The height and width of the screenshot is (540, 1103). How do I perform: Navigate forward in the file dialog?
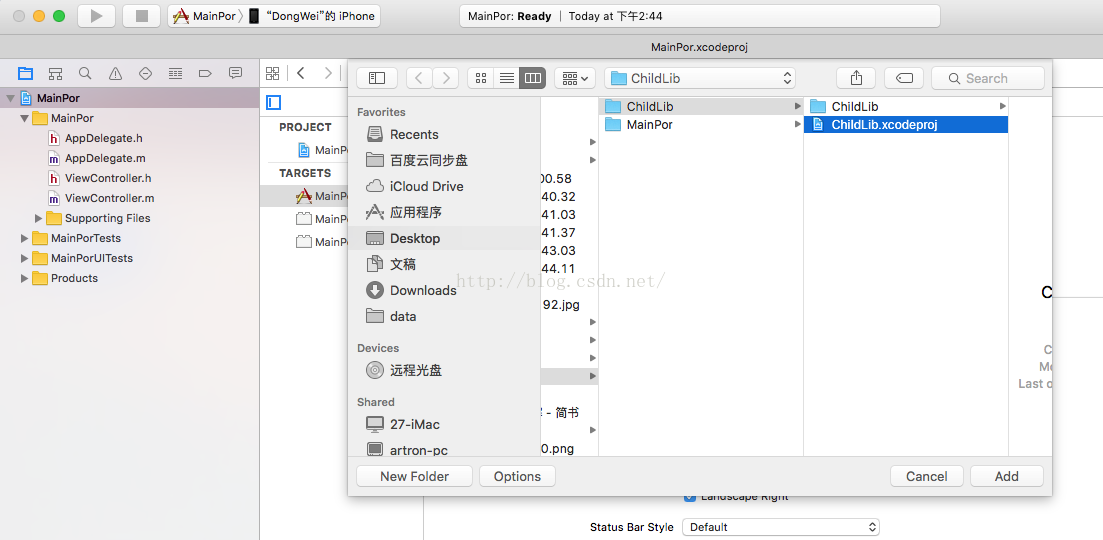[446, 78]
